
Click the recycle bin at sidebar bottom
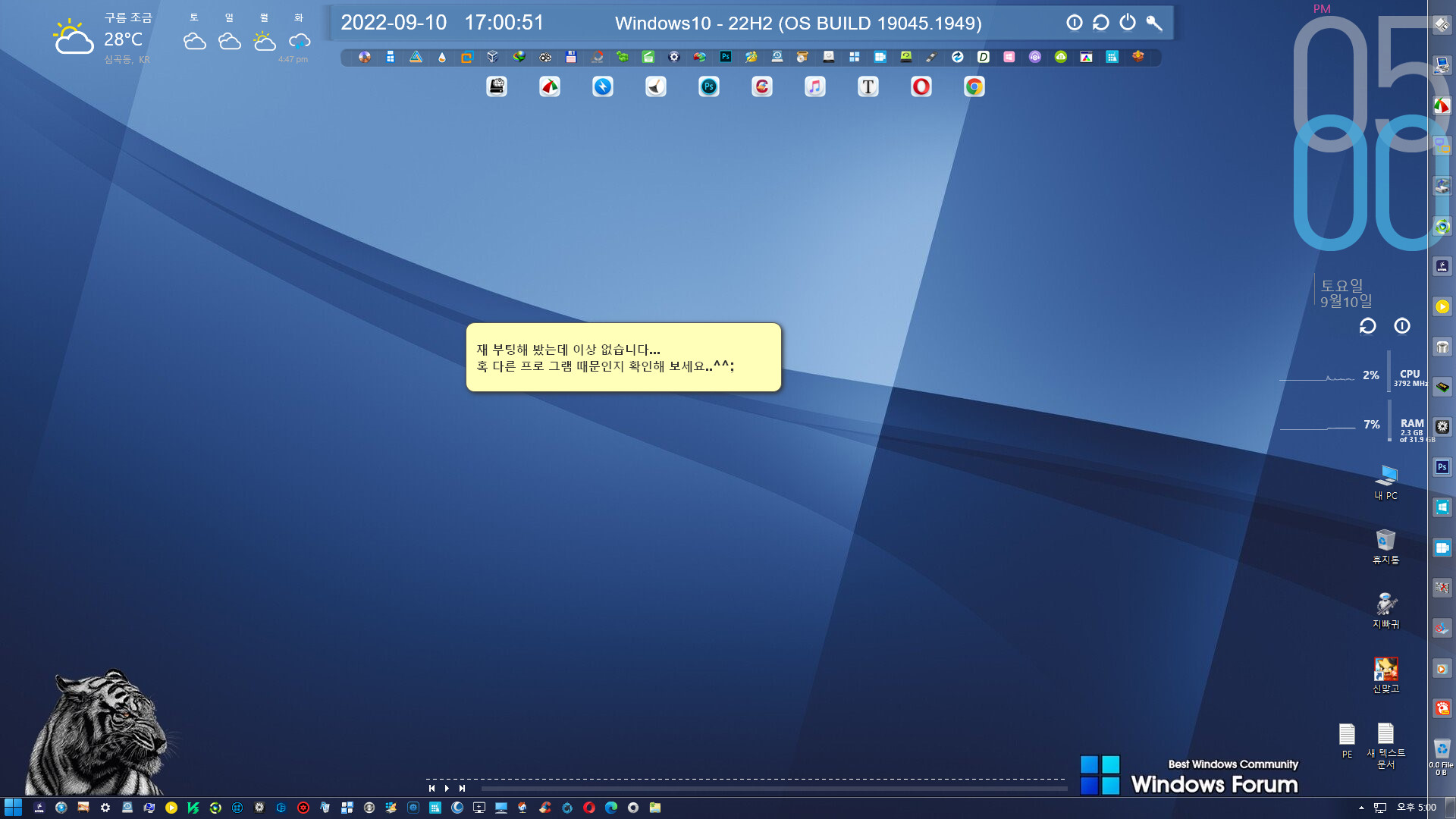coord(1442,749)
